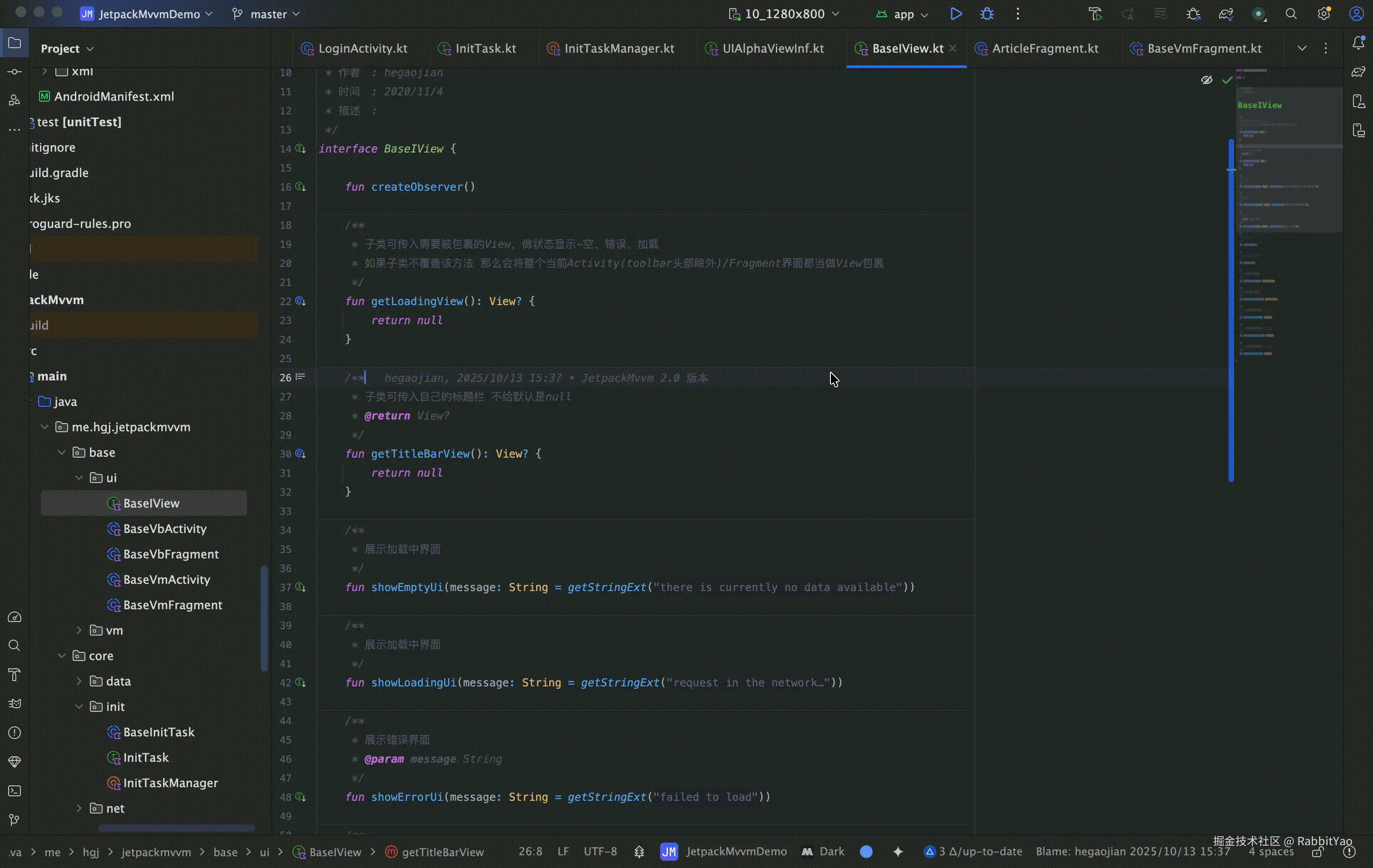
Task: Switch to the ArticleFragment.kt tab
Action: pyautogui.click(x=1045, y=49)
